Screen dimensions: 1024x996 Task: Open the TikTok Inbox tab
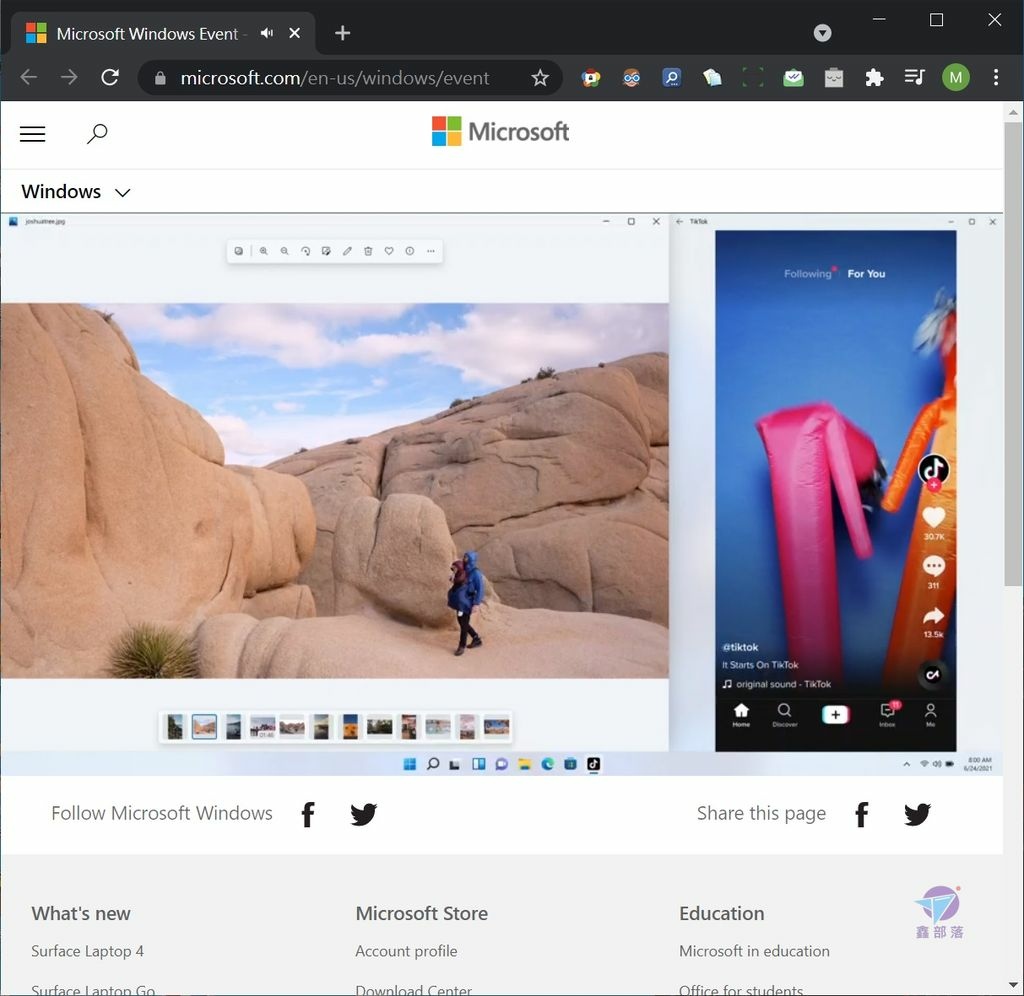(x=887, y=714)
